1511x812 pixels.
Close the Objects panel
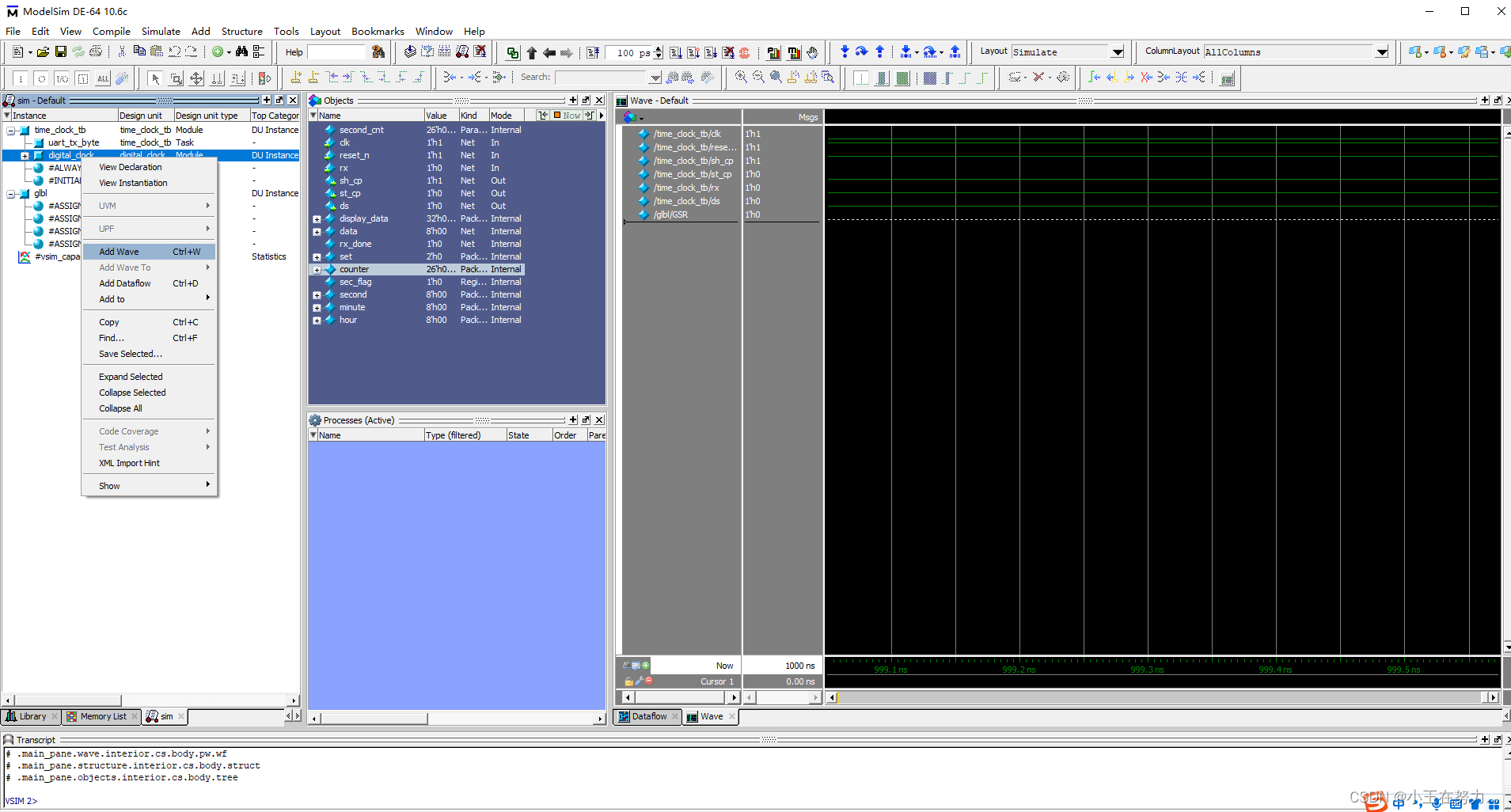(x=599, y=101)
